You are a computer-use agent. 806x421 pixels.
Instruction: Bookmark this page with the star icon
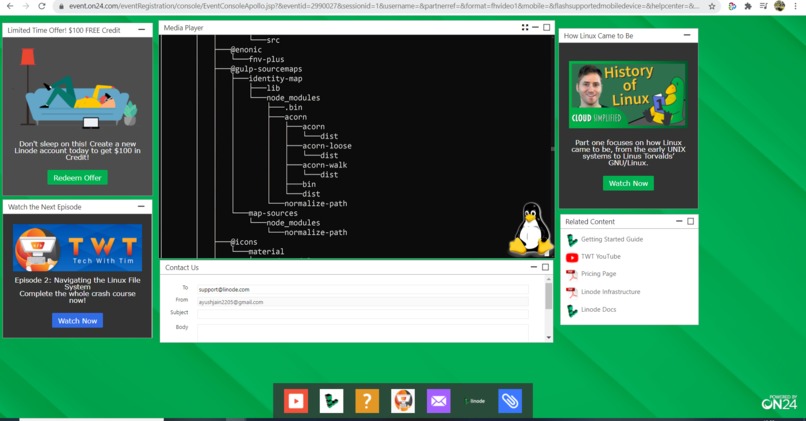click(x=712, y=6)
